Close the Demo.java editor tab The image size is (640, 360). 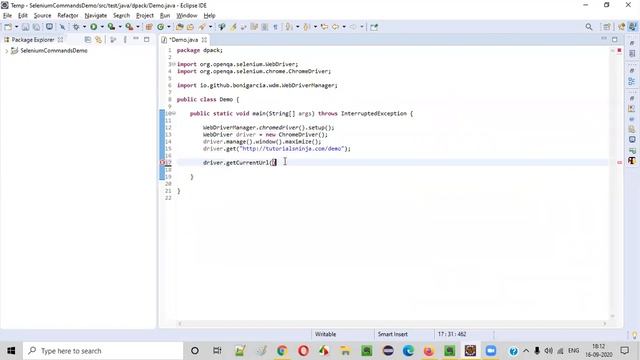204,40
